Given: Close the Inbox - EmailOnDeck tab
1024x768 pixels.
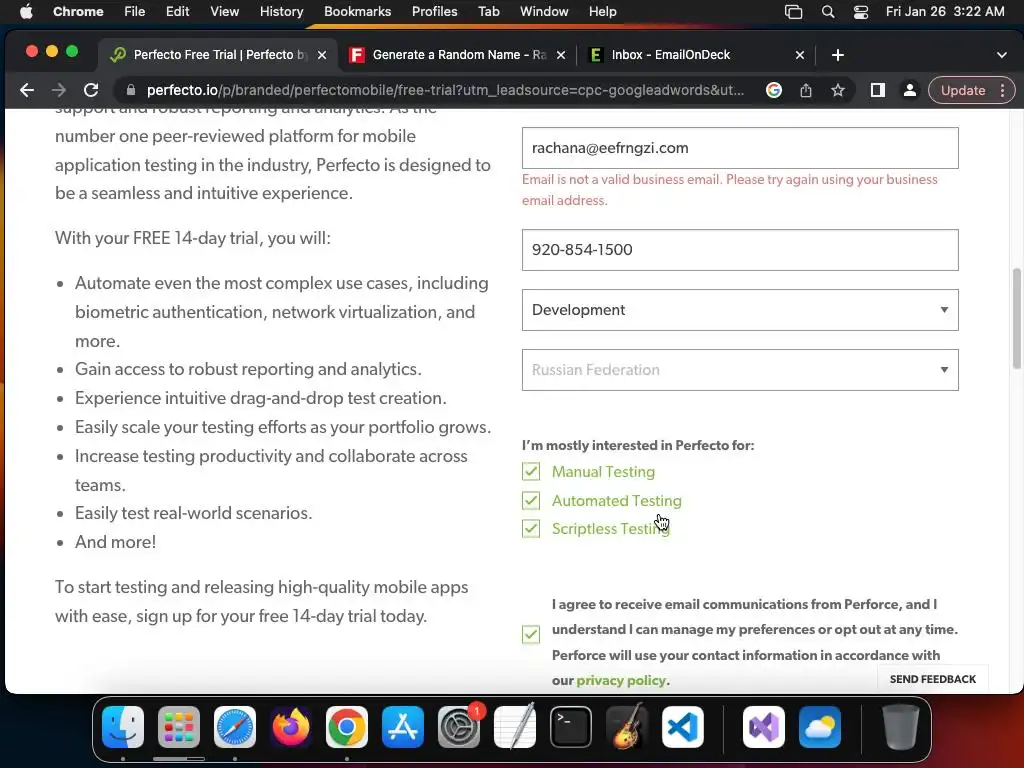Looking at the screenshot, I should (799, 56).
